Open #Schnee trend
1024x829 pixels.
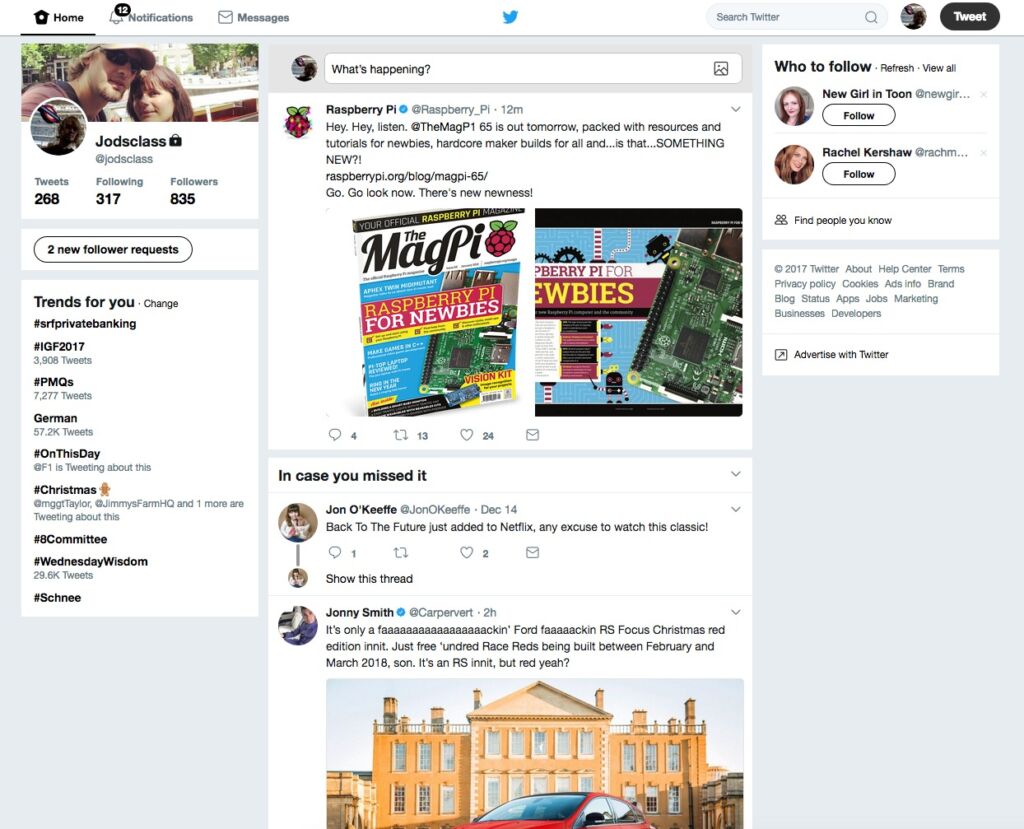point(57,598)
